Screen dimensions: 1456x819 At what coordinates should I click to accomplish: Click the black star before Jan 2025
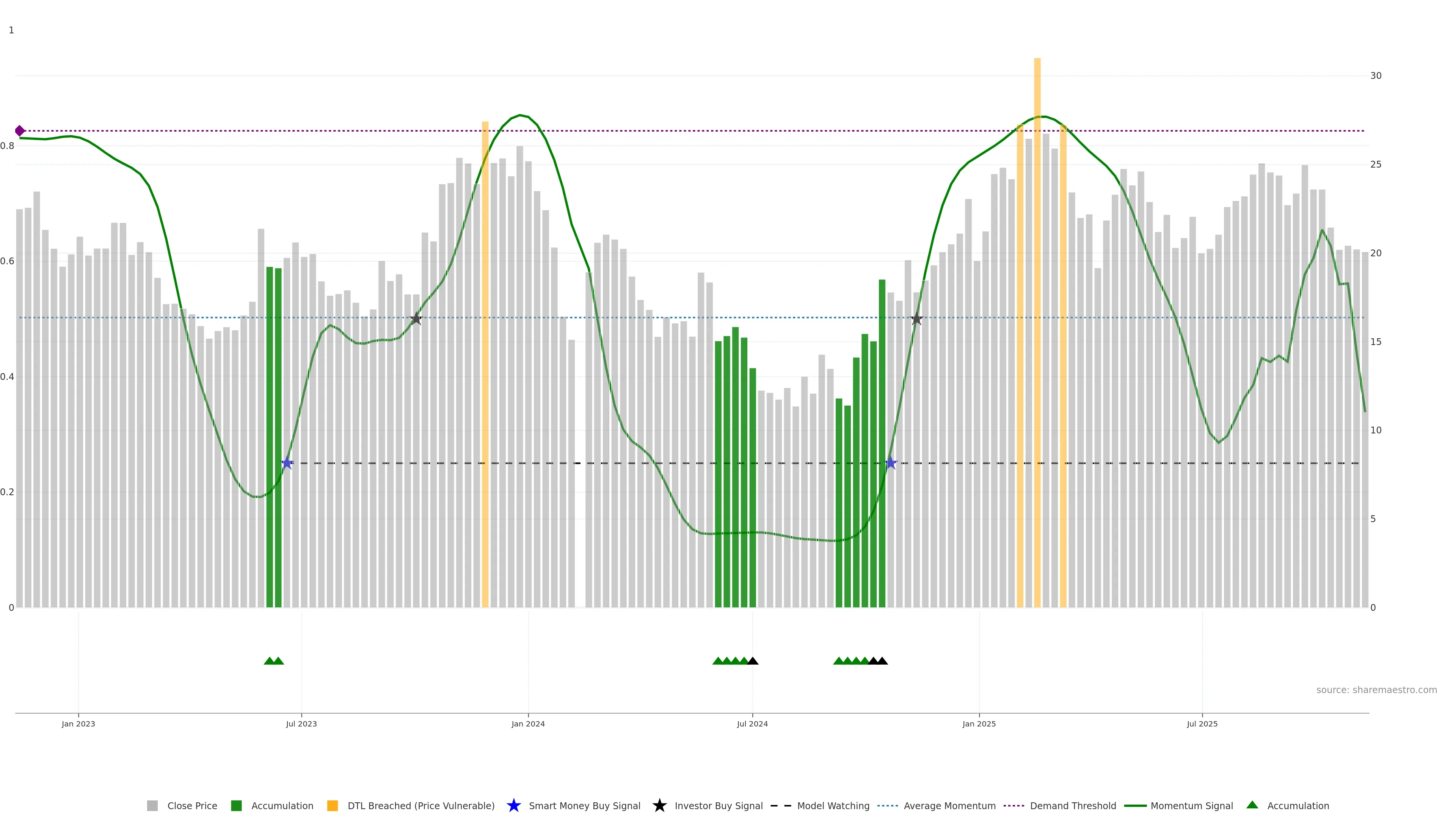(x=916, y=319)
